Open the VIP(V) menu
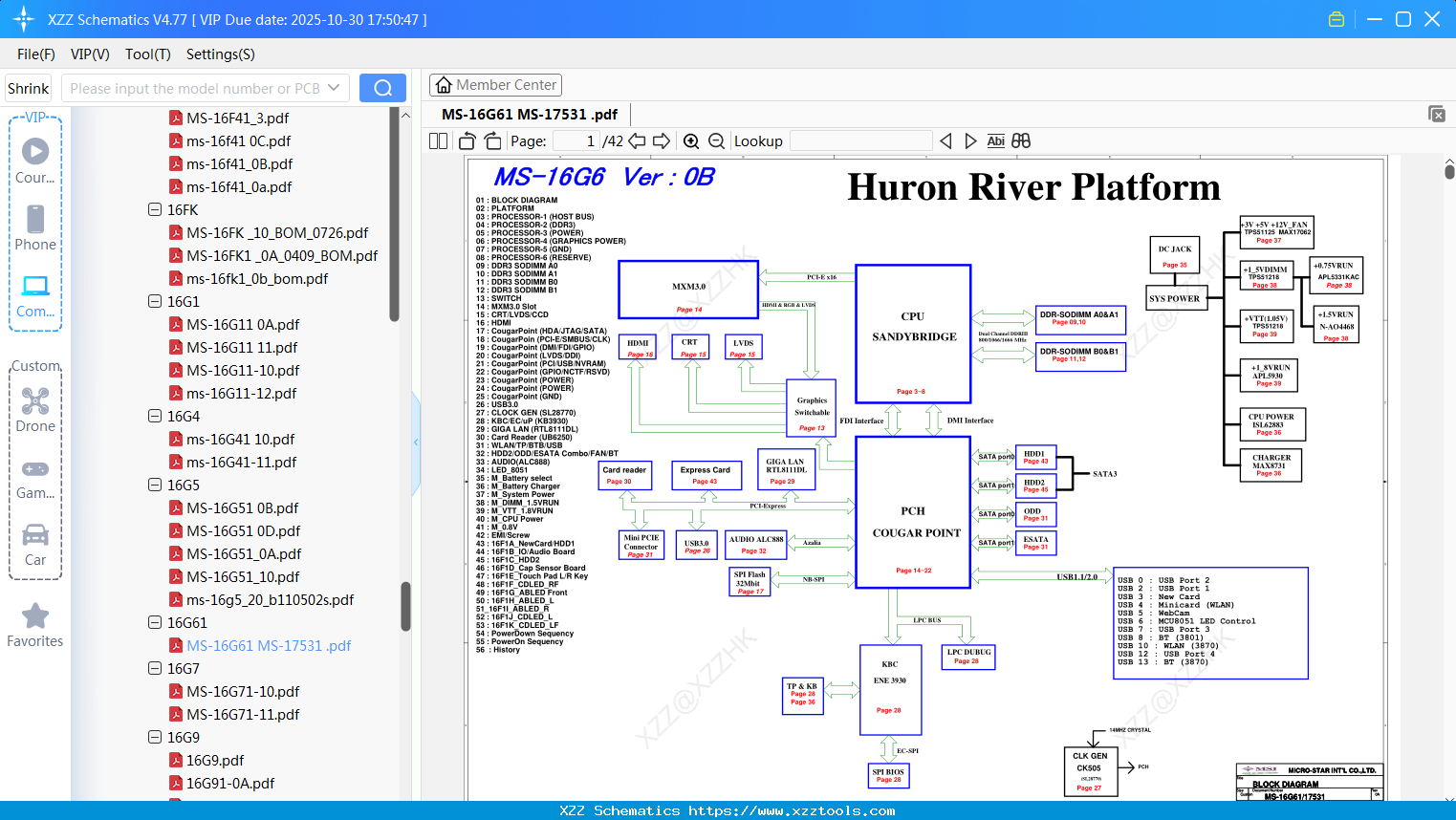Viewport: 1456px width, 820px height. click(90, 54)
